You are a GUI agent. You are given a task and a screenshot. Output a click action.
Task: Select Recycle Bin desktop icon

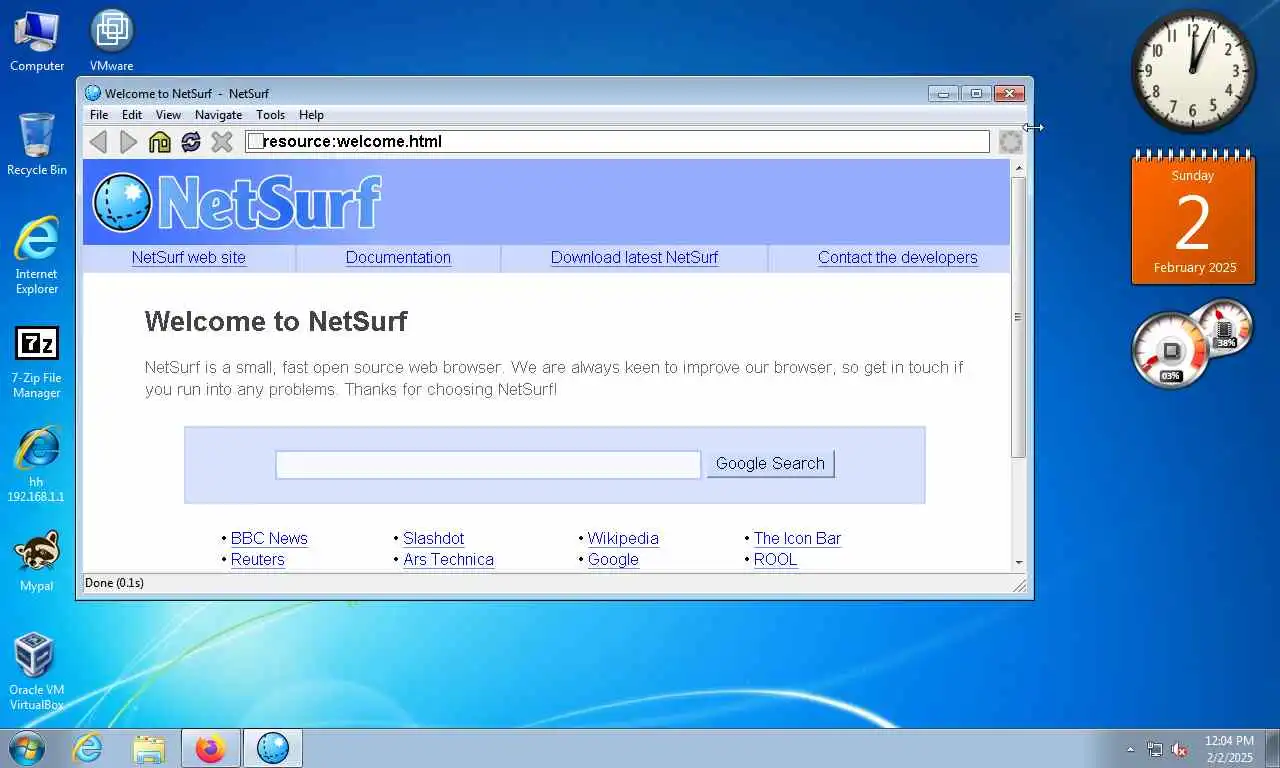(x=37, y=145)
